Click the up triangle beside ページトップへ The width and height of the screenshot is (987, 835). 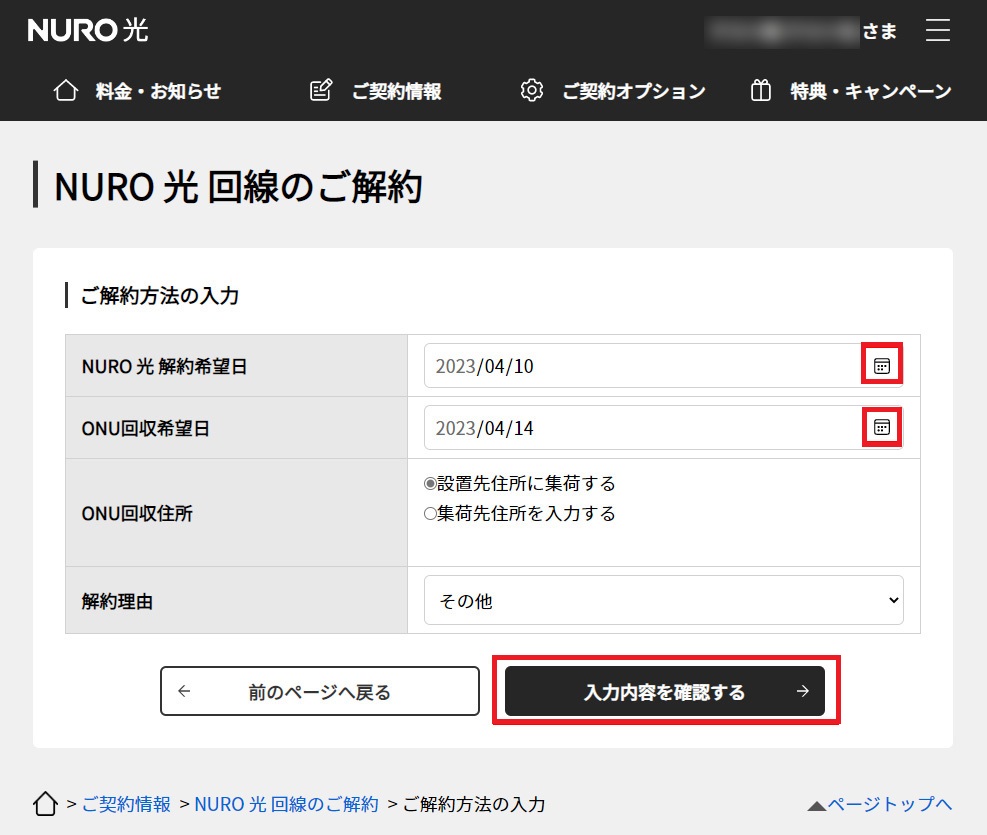click(x=816, y=805)
